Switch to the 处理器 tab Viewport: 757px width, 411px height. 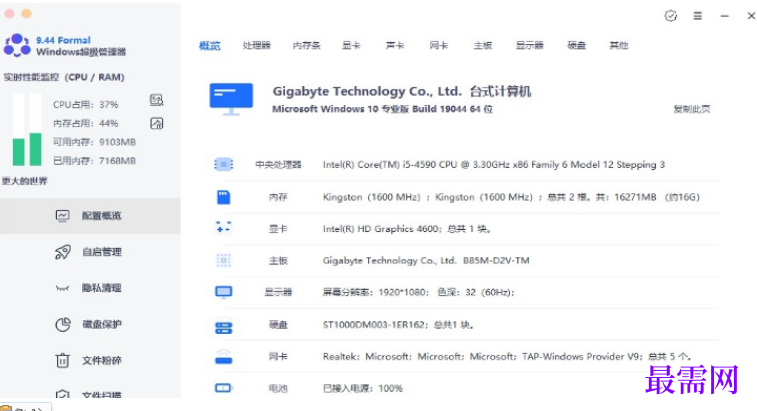[x=256, y=45]
